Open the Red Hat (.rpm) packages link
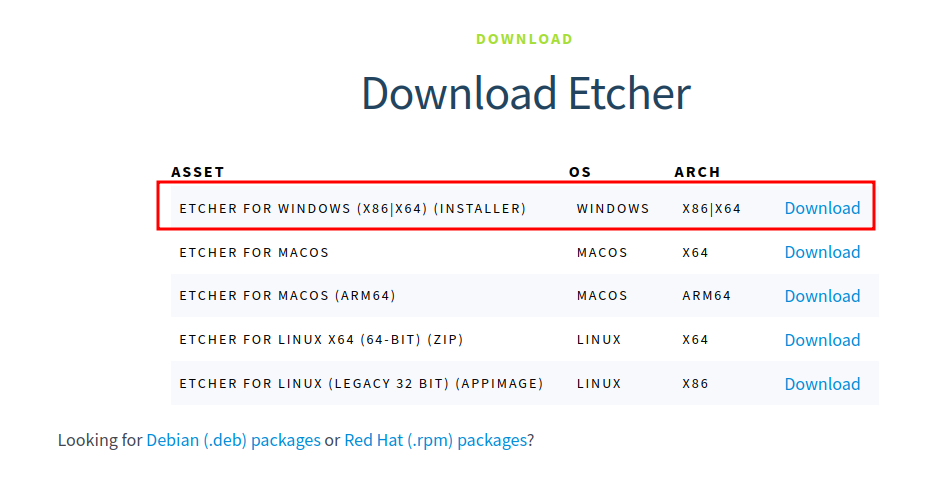The image size is (932, 500). coord(435,440)
